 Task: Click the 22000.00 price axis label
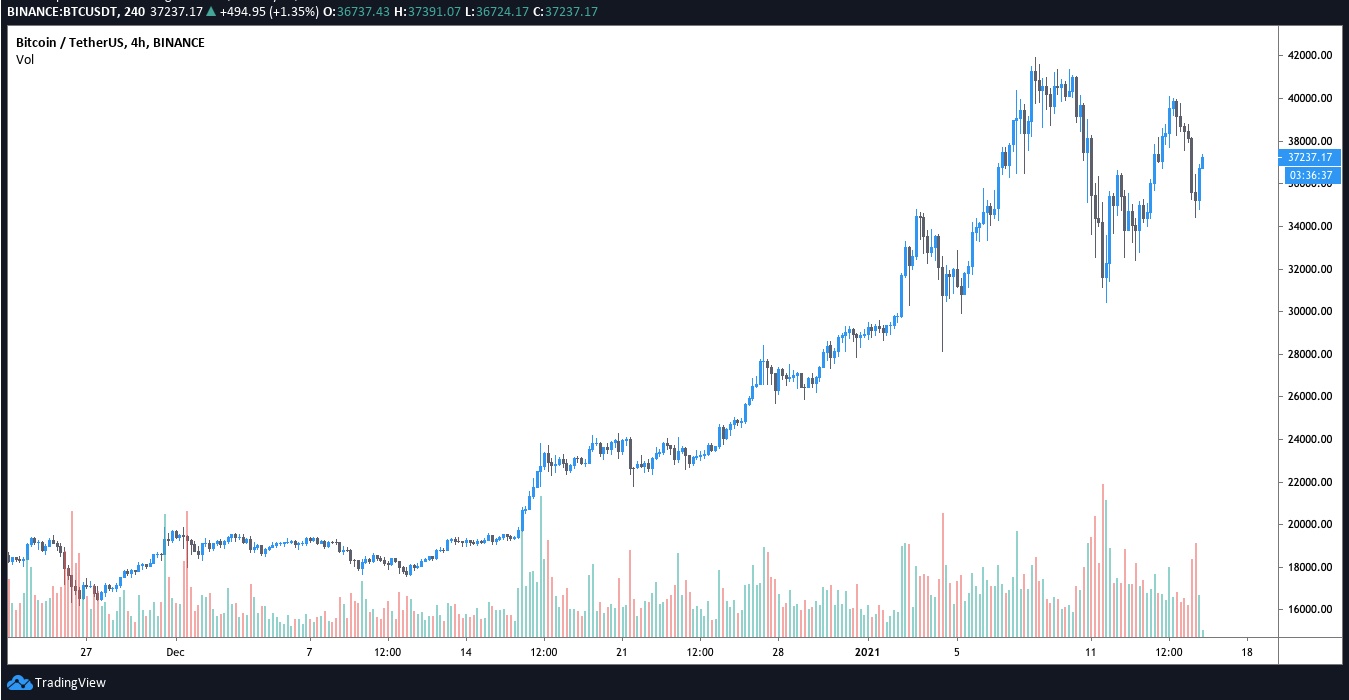pyautogui.click(x=1311, y=482)
